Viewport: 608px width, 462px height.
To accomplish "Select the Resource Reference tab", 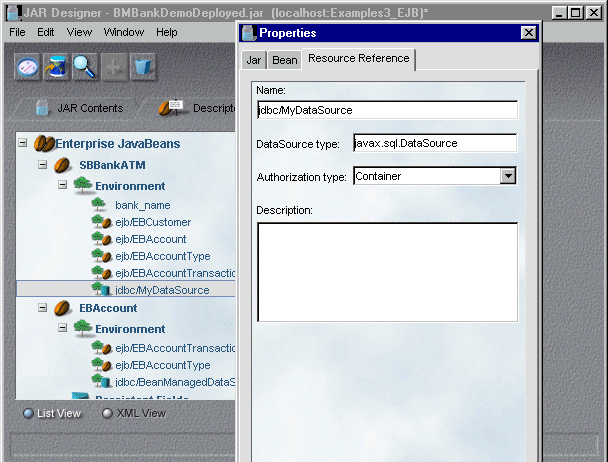I will [359, 59].
